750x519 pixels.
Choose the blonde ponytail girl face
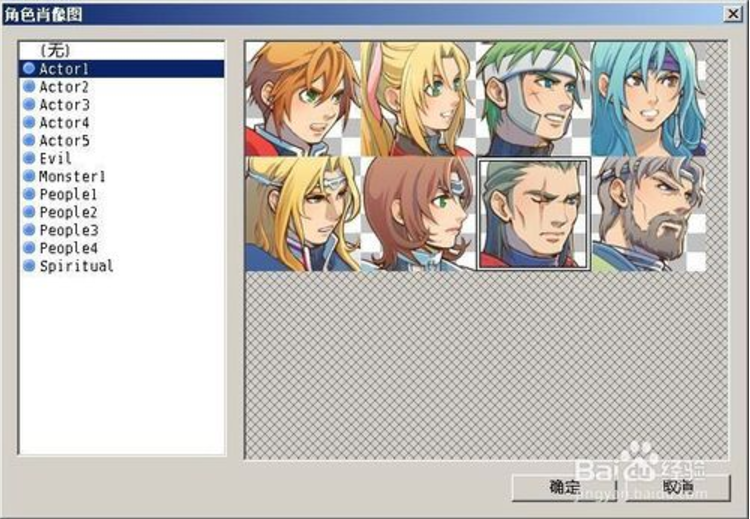coord(418,99)
